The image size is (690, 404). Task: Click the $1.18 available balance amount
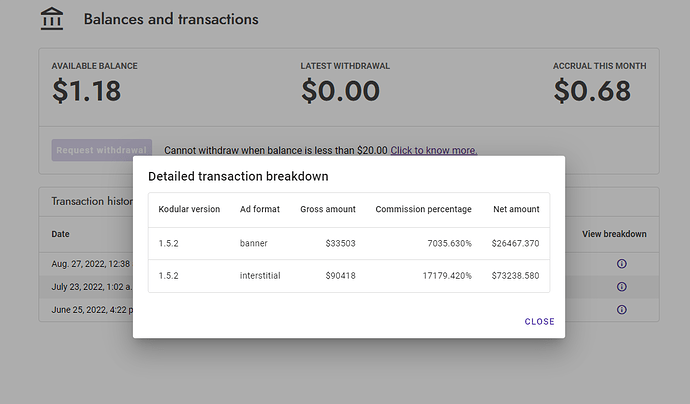87,92
